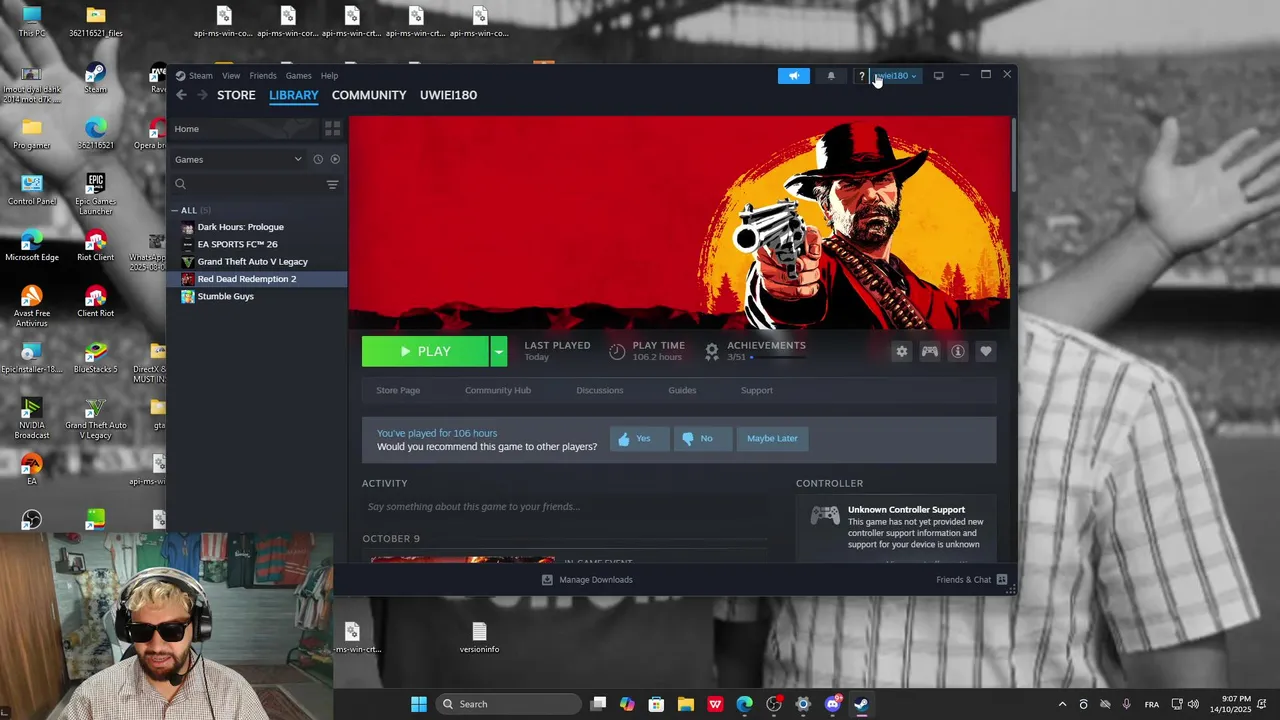1280x720 pixels.
Task: Click the Steam library vertical scrollbar
Action: 1014,155
